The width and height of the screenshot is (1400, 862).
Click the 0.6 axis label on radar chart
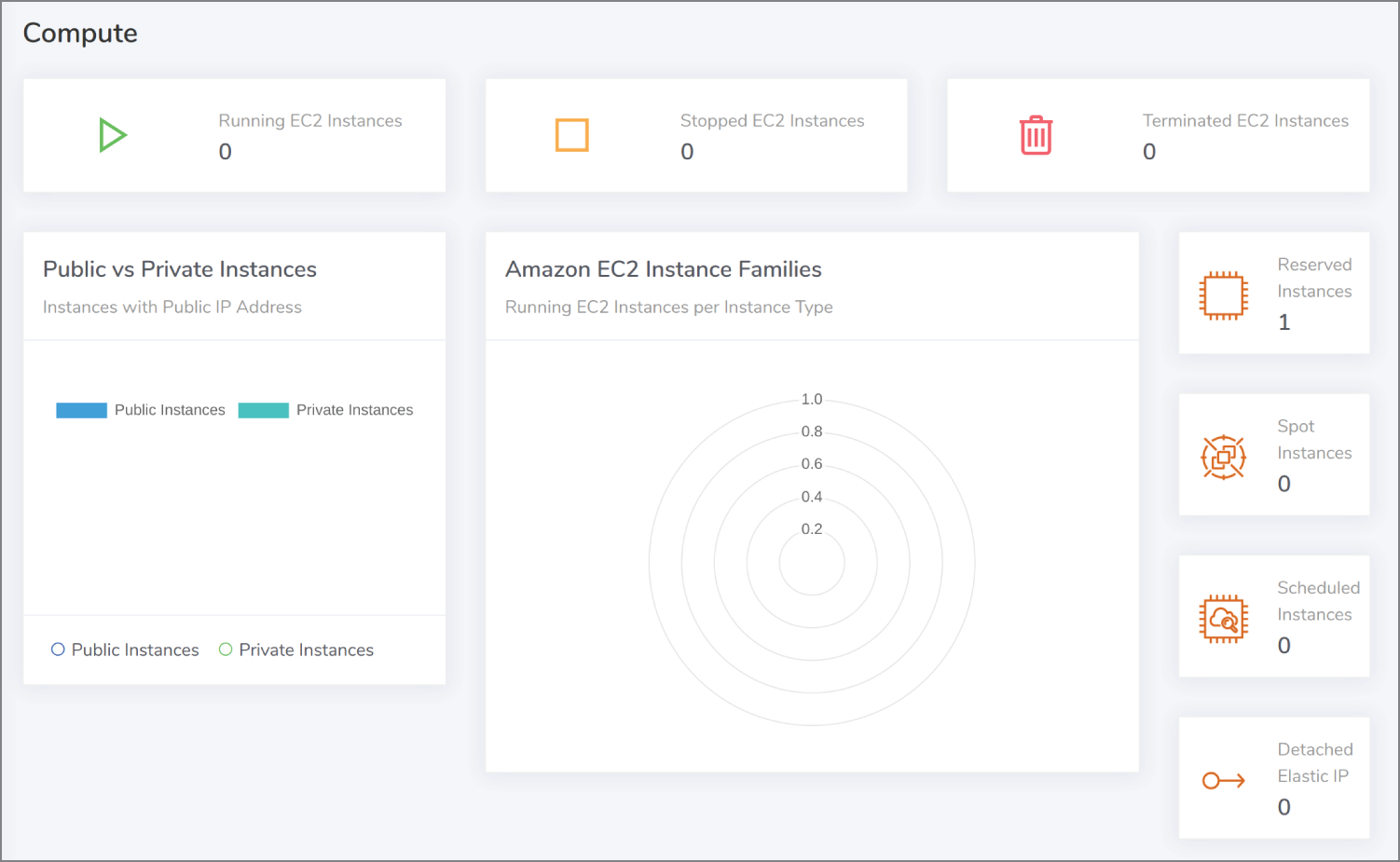812,464
